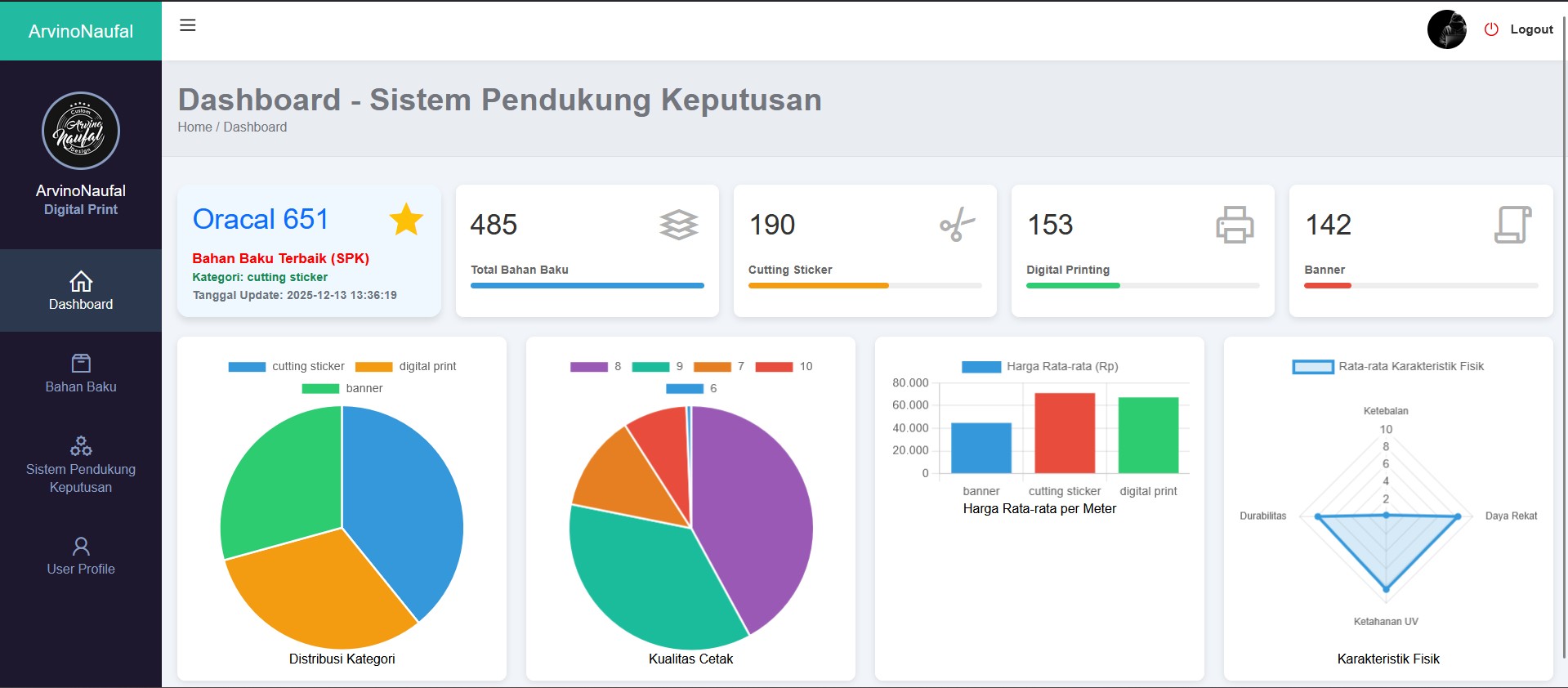Toggle legend item 9 in Kualitas Cetak
This screenshot has width=1568, height=688.
click(658, 366)
